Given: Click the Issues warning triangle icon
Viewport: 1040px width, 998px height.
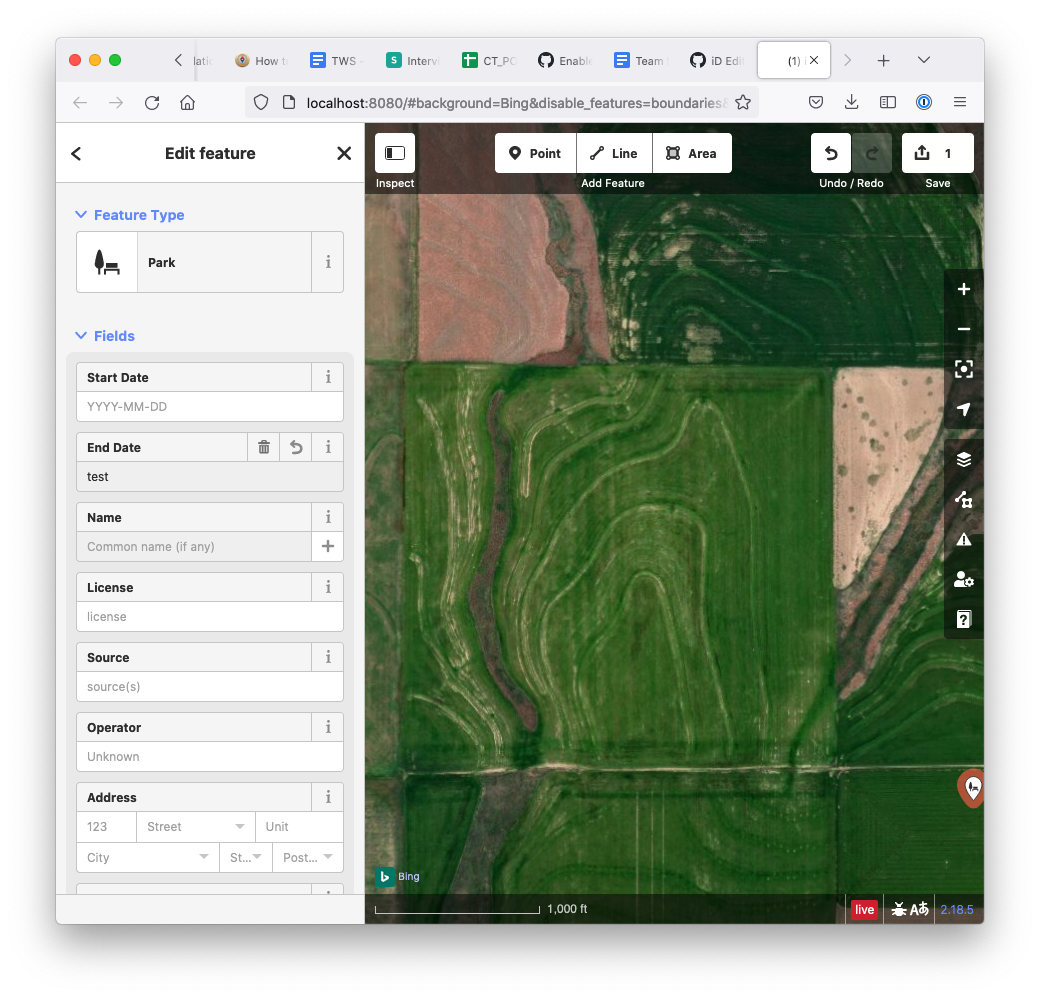Looking at the screenshot, I should click(964, 540).
